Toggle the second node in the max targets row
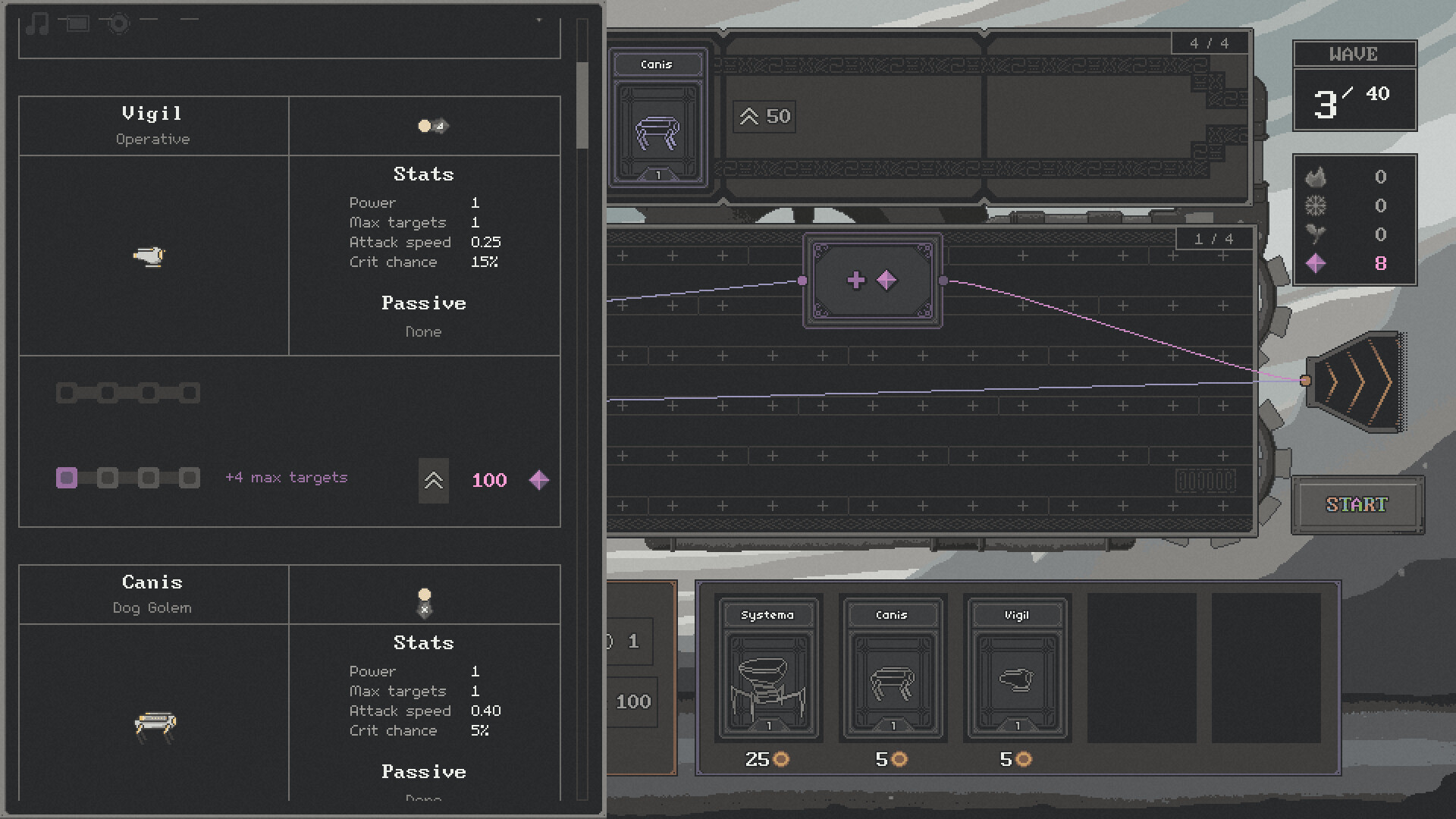 click(108, 478)
